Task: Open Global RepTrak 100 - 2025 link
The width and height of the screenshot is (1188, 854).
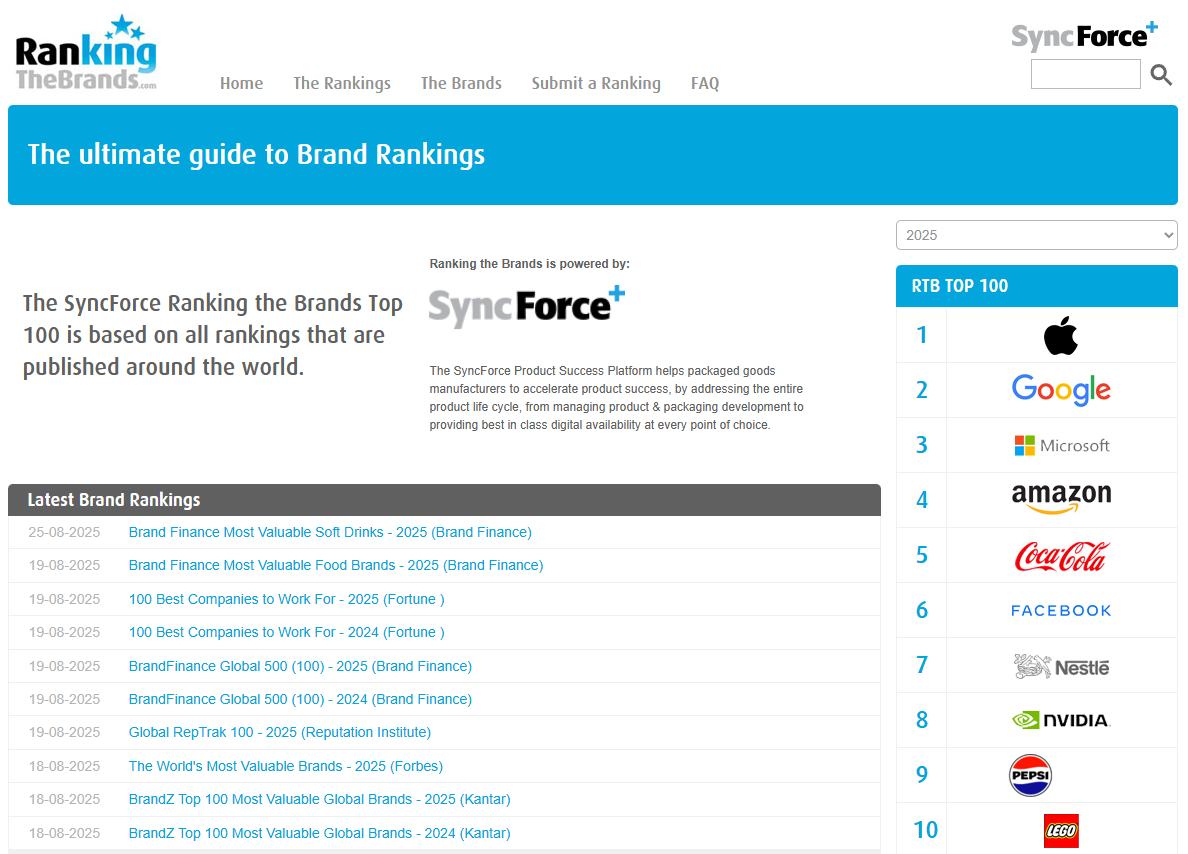Action: coord(279,732)
